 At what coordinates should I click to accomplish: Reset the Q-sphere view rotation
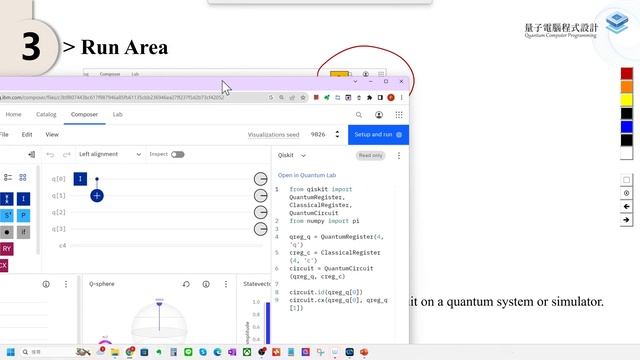coord(186,284)
